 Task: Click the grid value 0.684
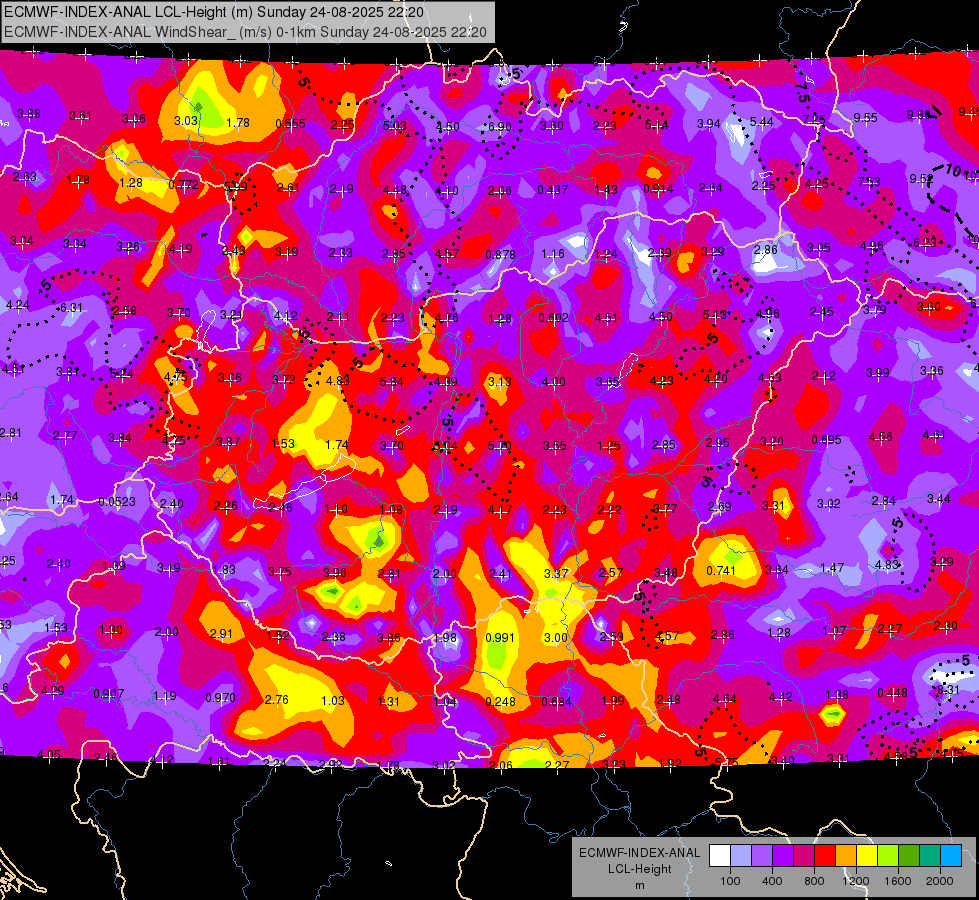click(x=556, y=702)
